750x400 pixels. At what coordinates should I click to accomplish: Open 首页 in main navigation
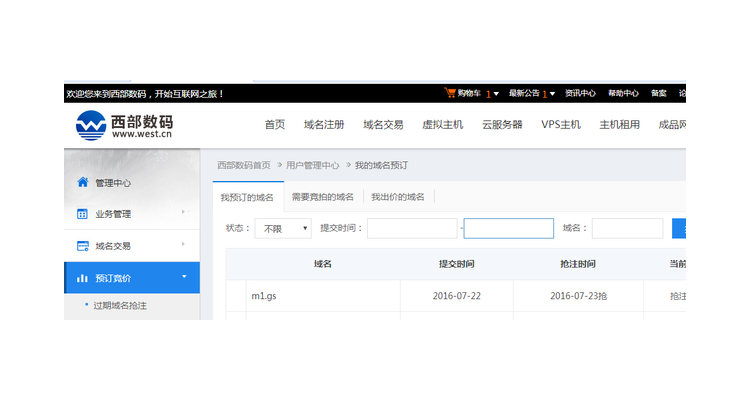point(275,125)
